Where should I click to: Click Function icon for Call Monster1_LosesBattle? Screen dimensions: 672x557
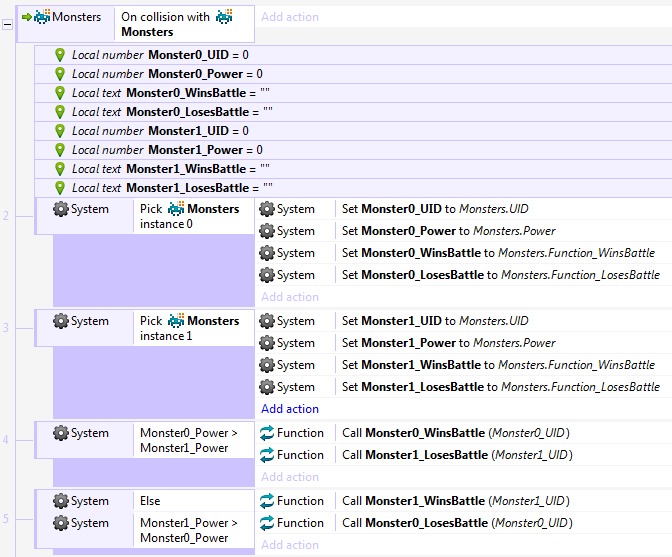point(267,455)
